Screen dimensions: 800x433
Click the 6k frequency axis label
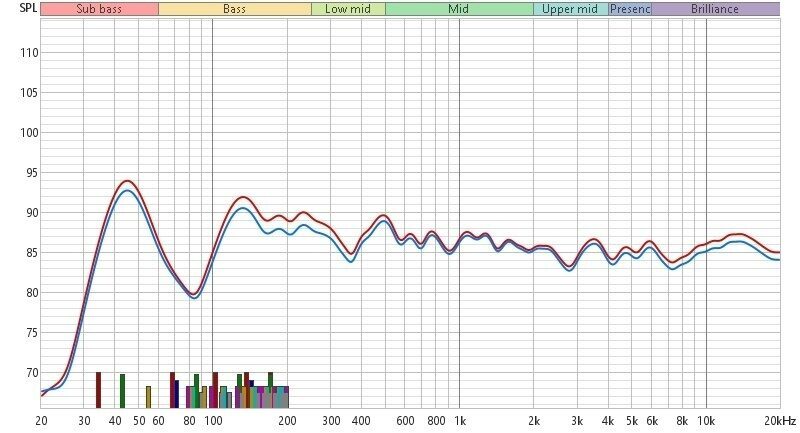(652, 421)
